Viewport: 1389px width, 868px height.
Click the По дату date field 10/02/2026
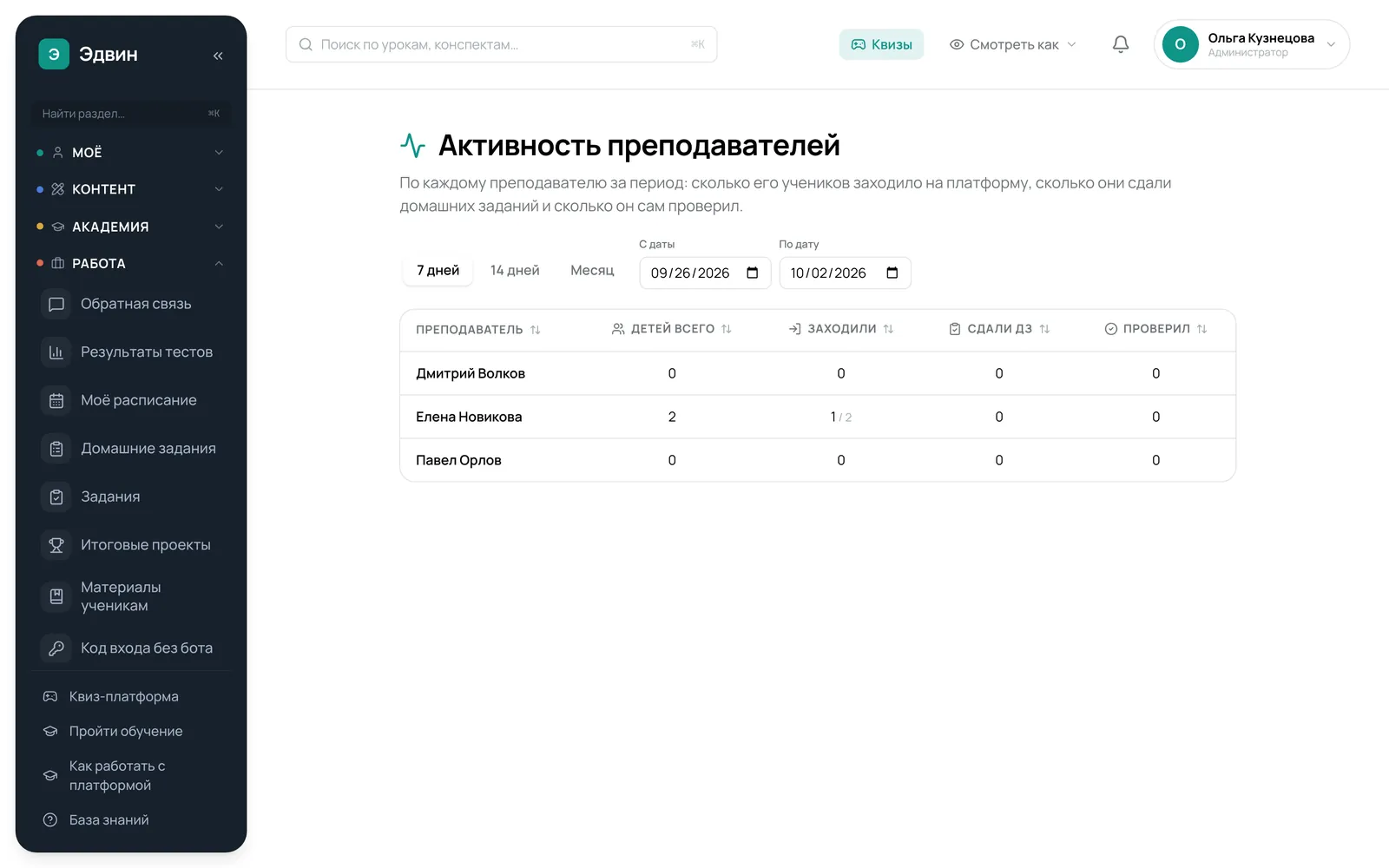845,273
